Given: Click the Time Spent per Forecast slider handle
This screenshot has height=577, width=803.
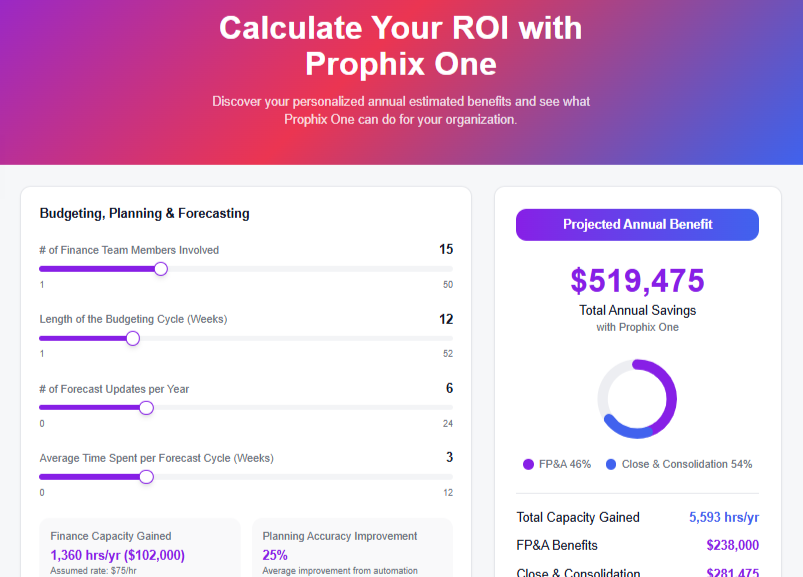Looking at the screenshot, I should click(x=146, y=477).
